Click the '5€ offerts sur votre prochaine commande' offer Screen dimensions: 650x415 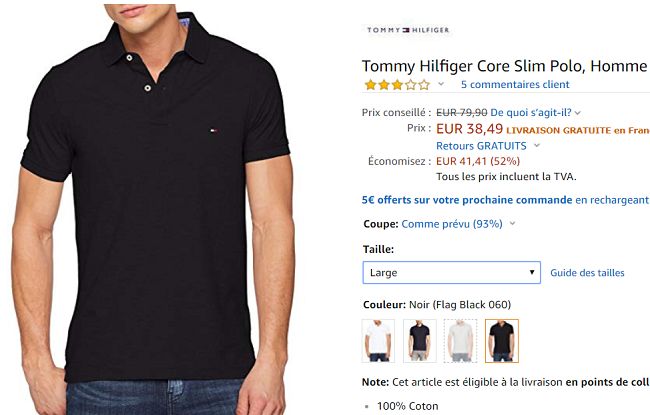coord(467,200)
